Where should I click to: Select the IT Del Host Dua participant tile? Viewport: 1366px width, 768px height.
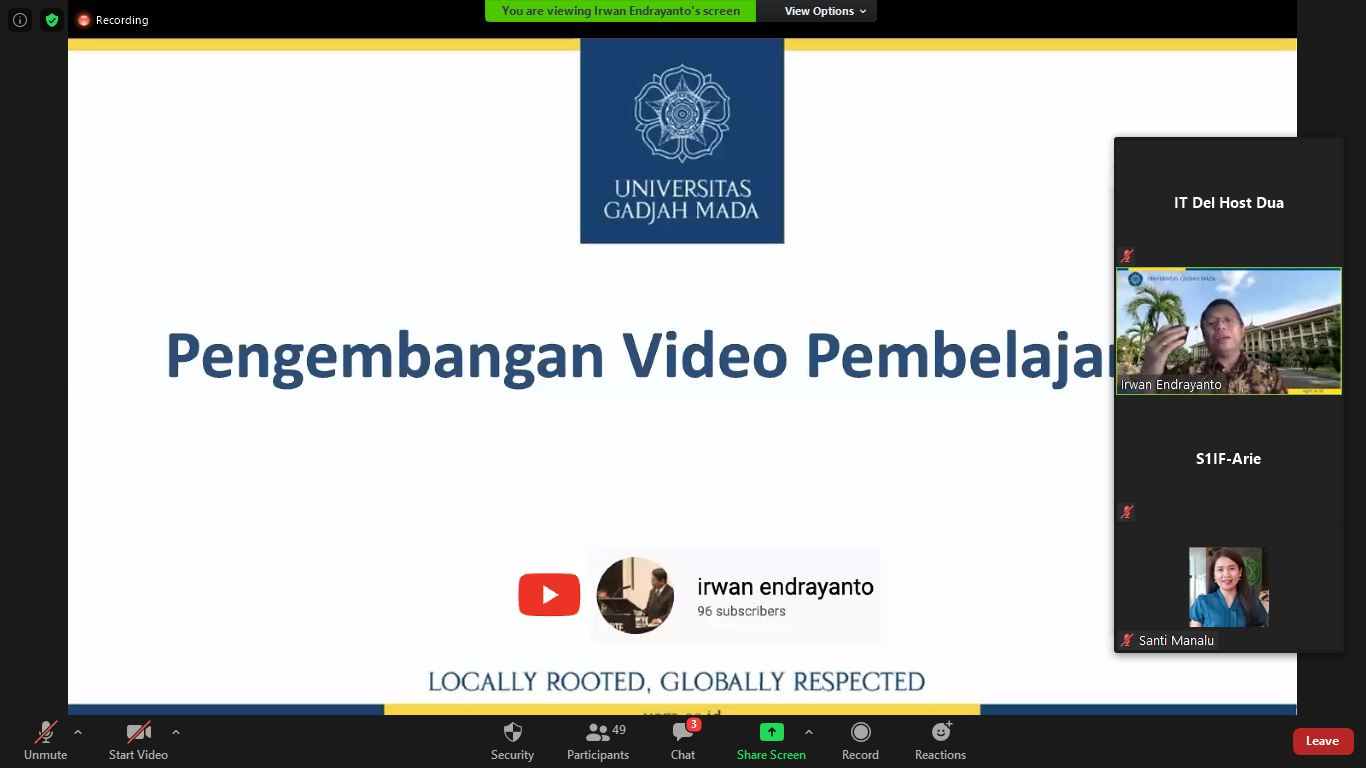tap(1229, 202)
